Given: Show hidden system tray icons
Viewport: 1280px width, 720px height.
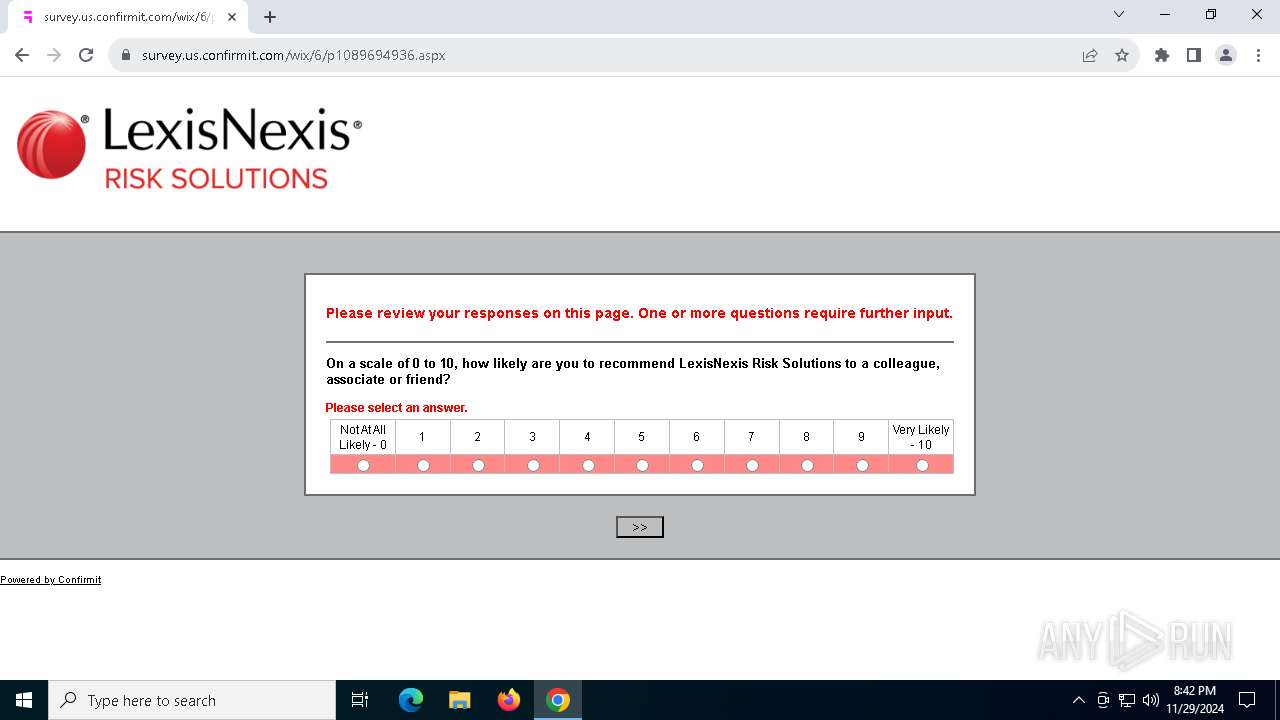Looking at the screenshot, I should (1078, 700).
